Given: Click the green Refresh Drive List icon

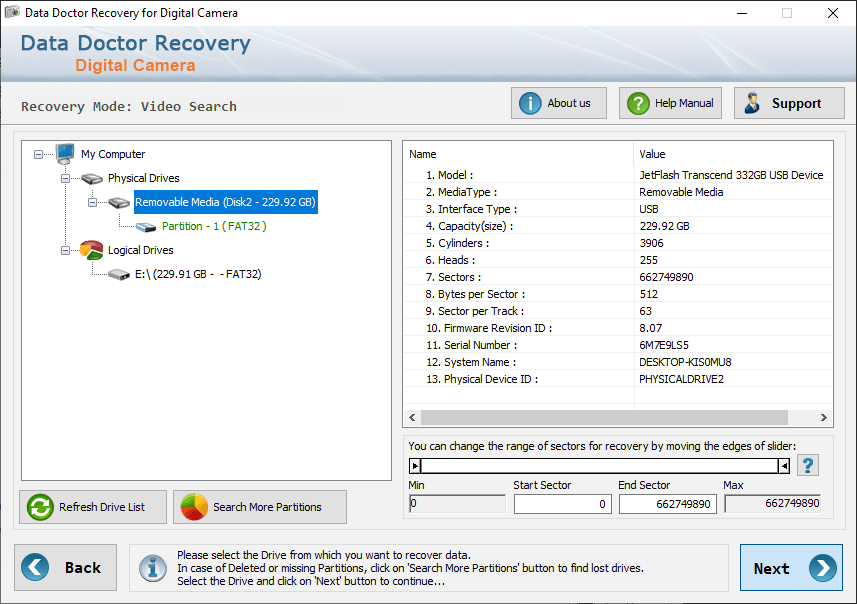Looking at the screenshot, I should coord(40,507).
